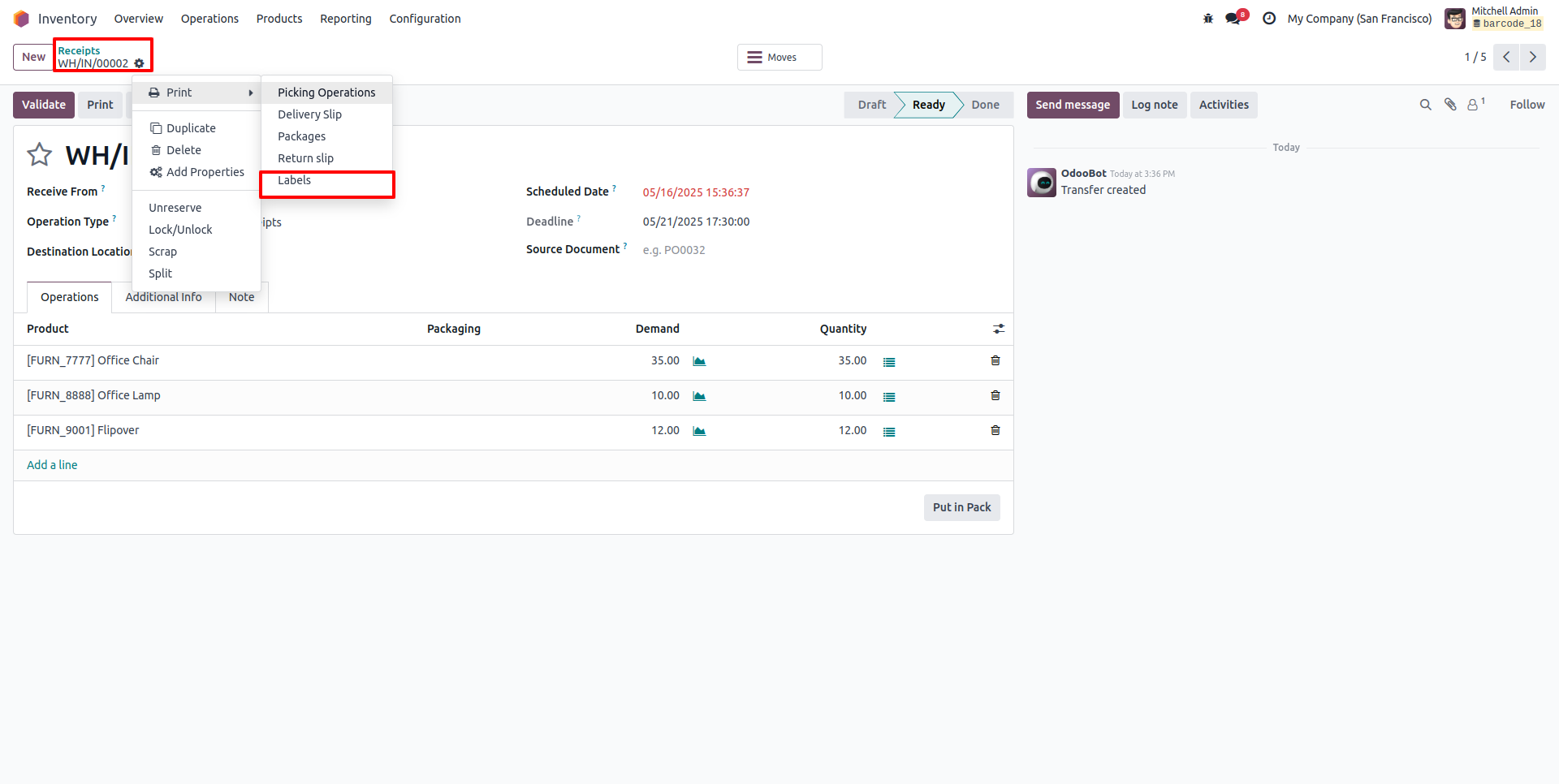Select Duplicate from the action menu

[x=196, y=128]
